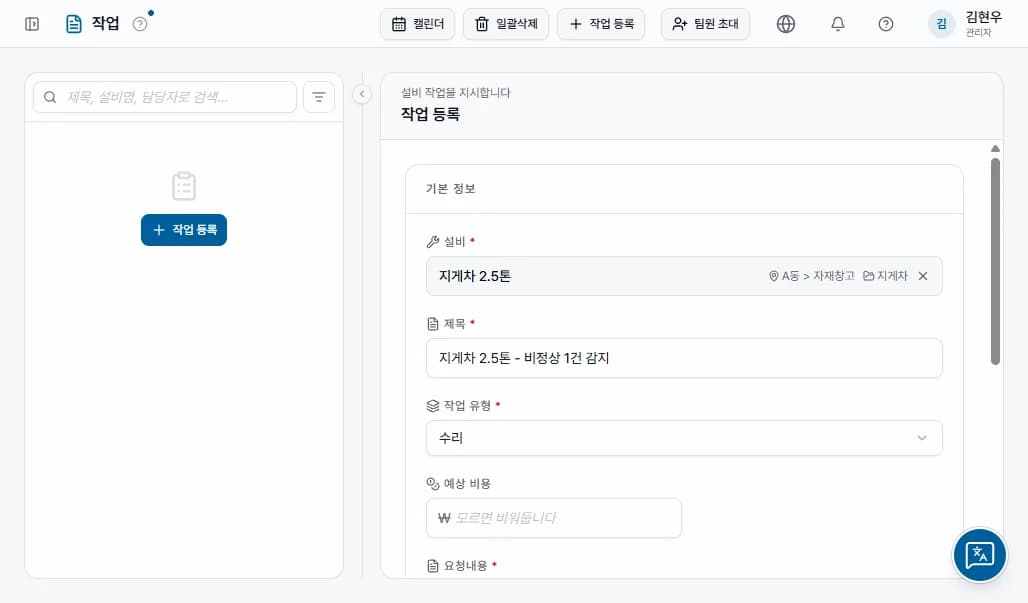Screen dimensions: 1028x603
Task: Click the 요청내용 field label
Action: (x=465, y=565)
